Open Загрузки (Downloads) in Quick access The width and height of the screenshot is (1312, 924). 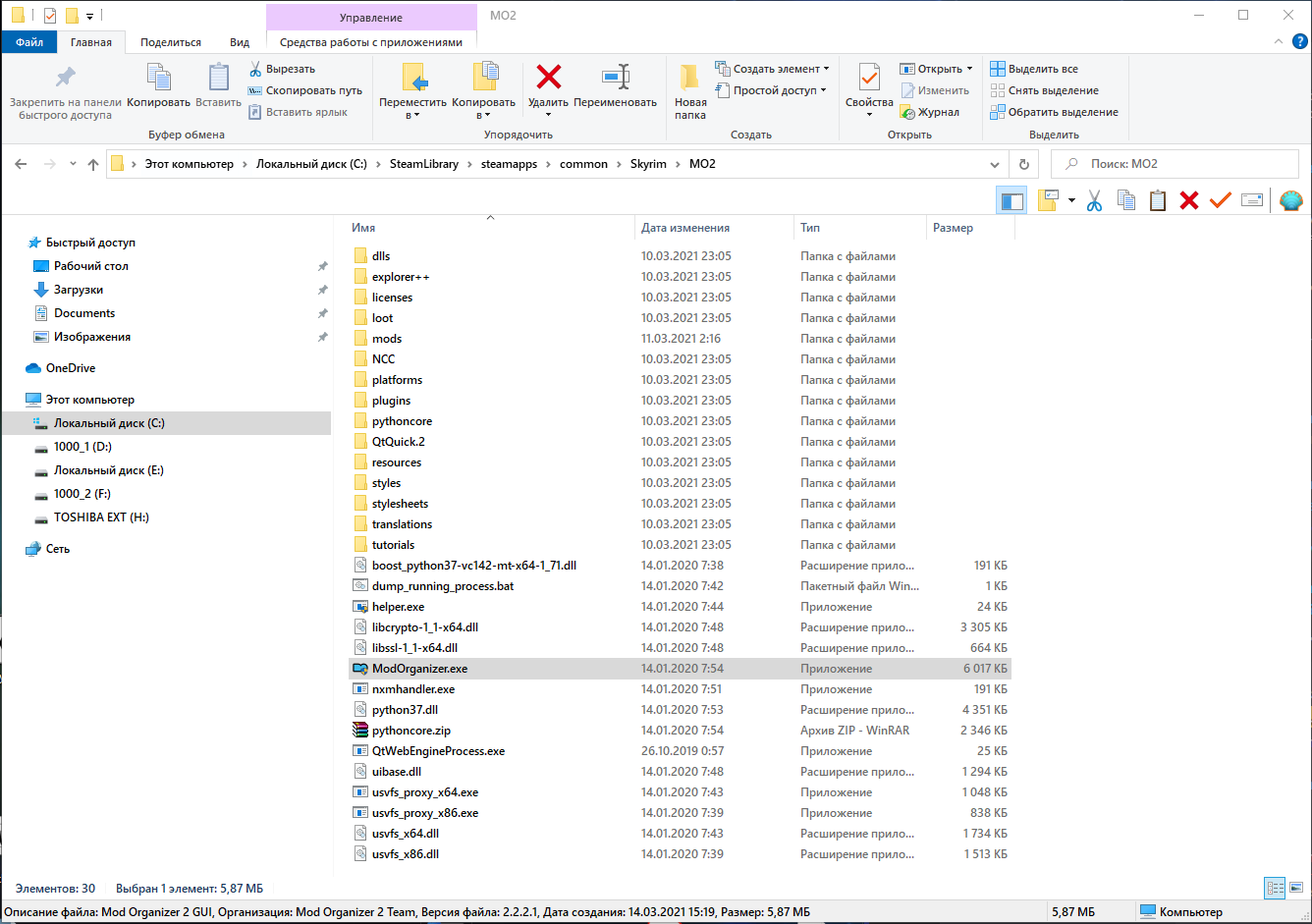[79, 290]
